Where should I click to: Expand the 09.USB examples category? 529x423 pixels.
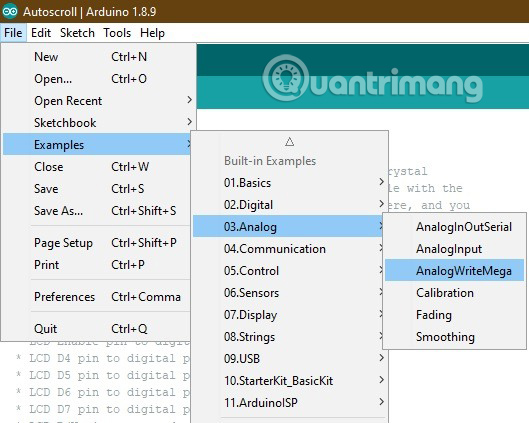(x=290, y=359)
